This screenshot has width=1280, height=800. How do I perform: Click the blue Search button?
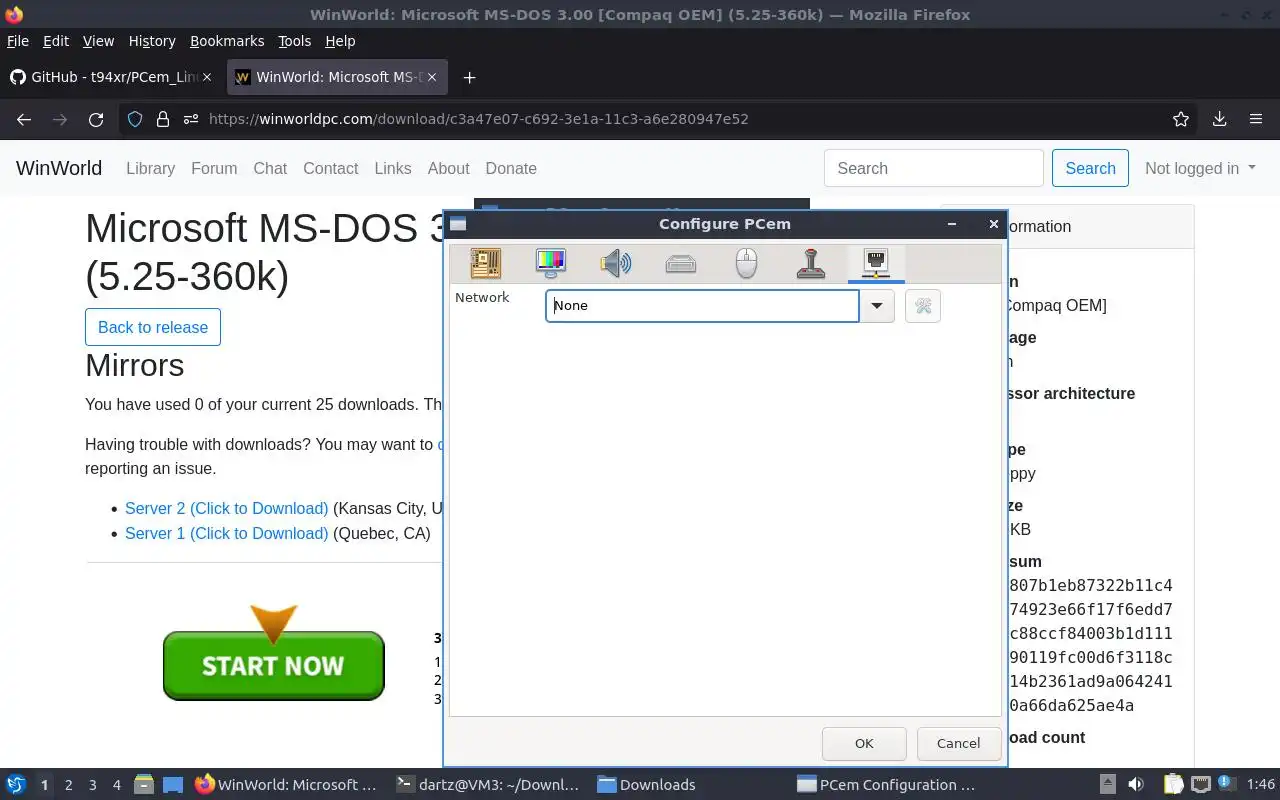tap(1090, 168)
